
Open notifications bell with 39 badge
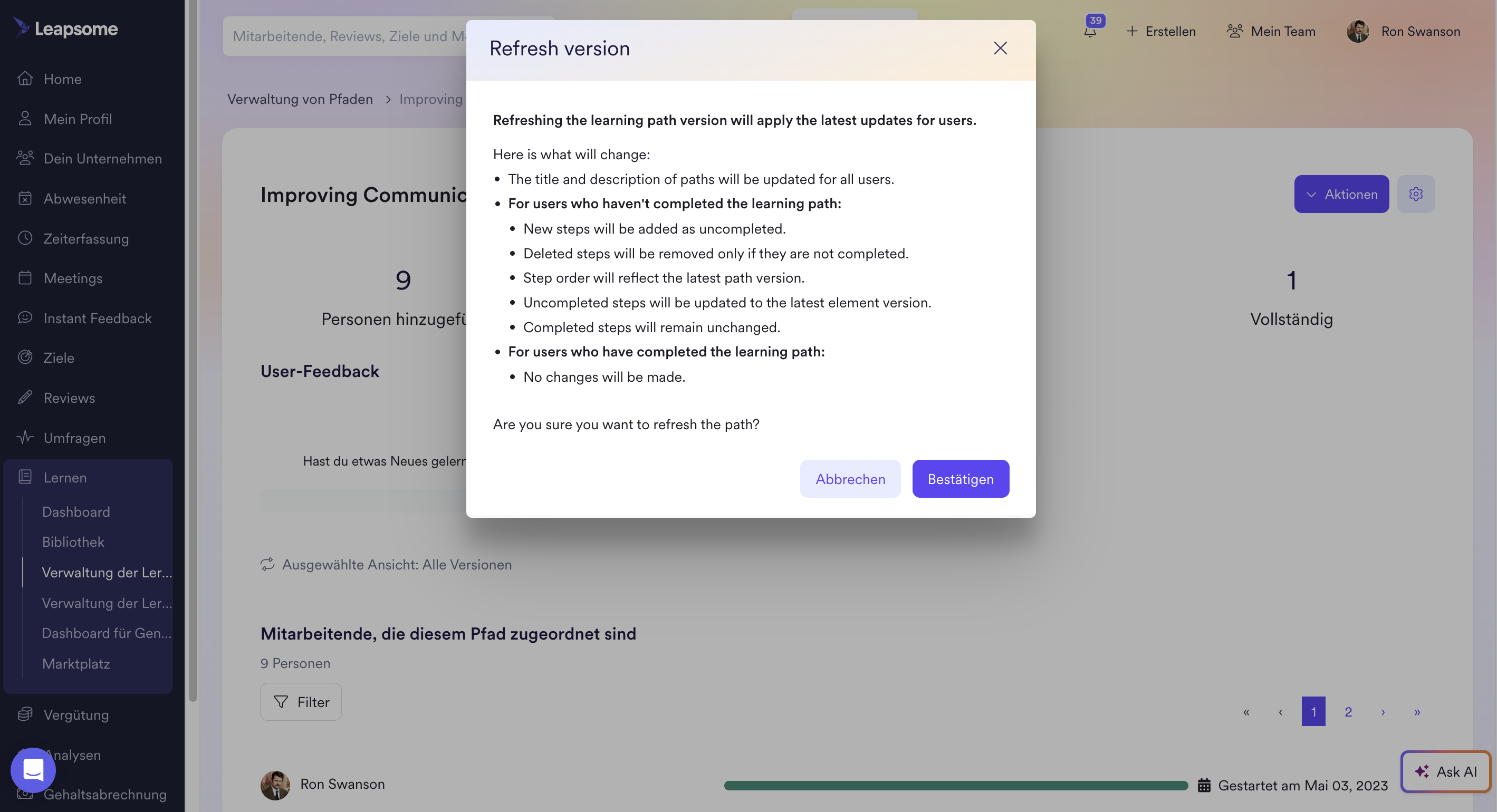[1091, 30]
